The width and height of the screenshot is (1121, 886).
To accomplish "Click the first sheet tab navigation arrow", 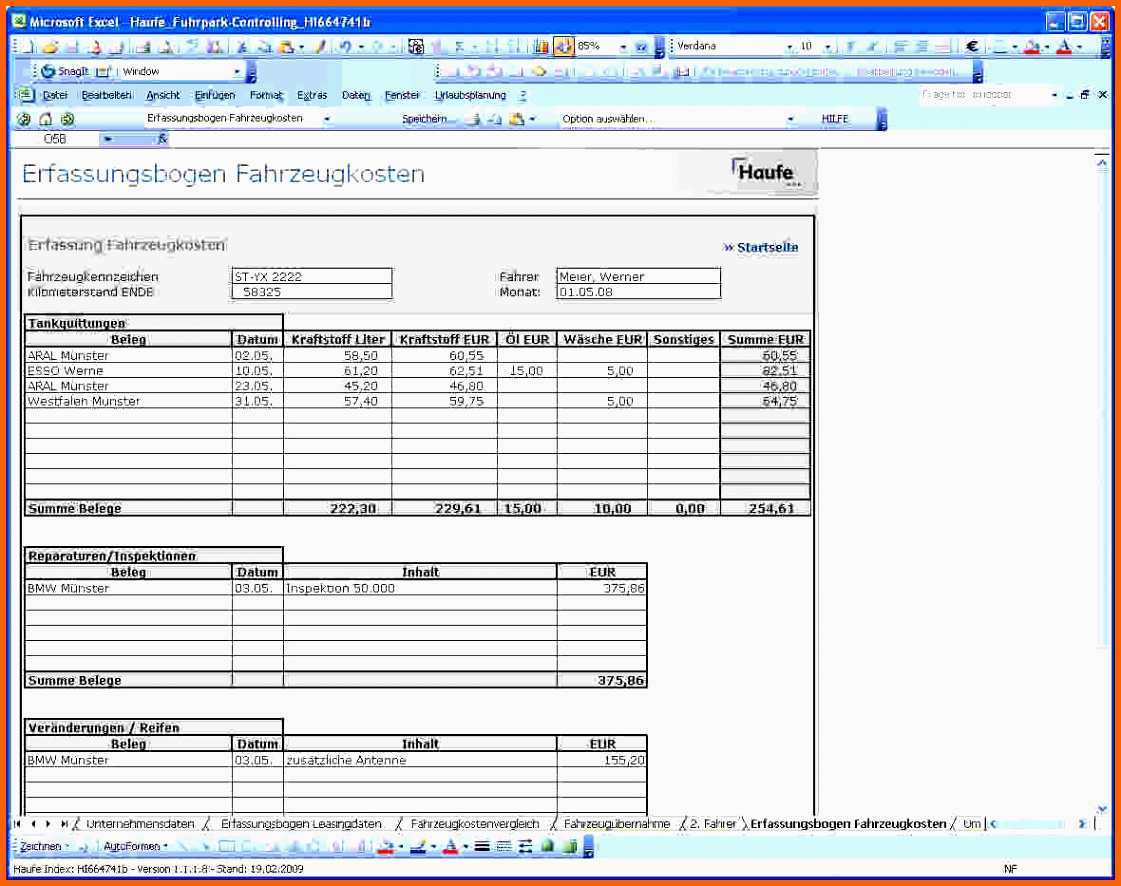I will click(x=17, y=824).
